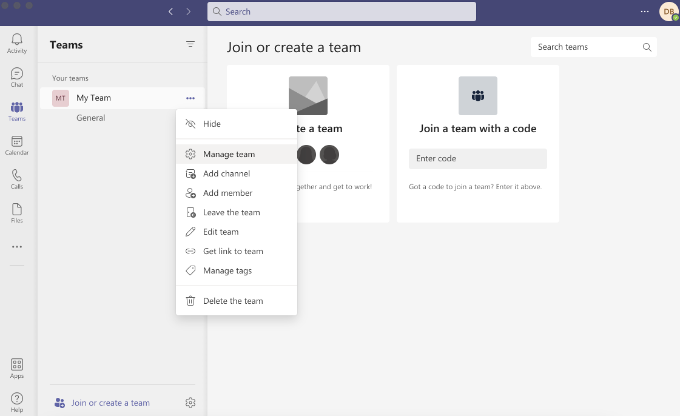Focus the top Search box
The height and width of the screenshot is (416, 680).
[x=341, y=12]
